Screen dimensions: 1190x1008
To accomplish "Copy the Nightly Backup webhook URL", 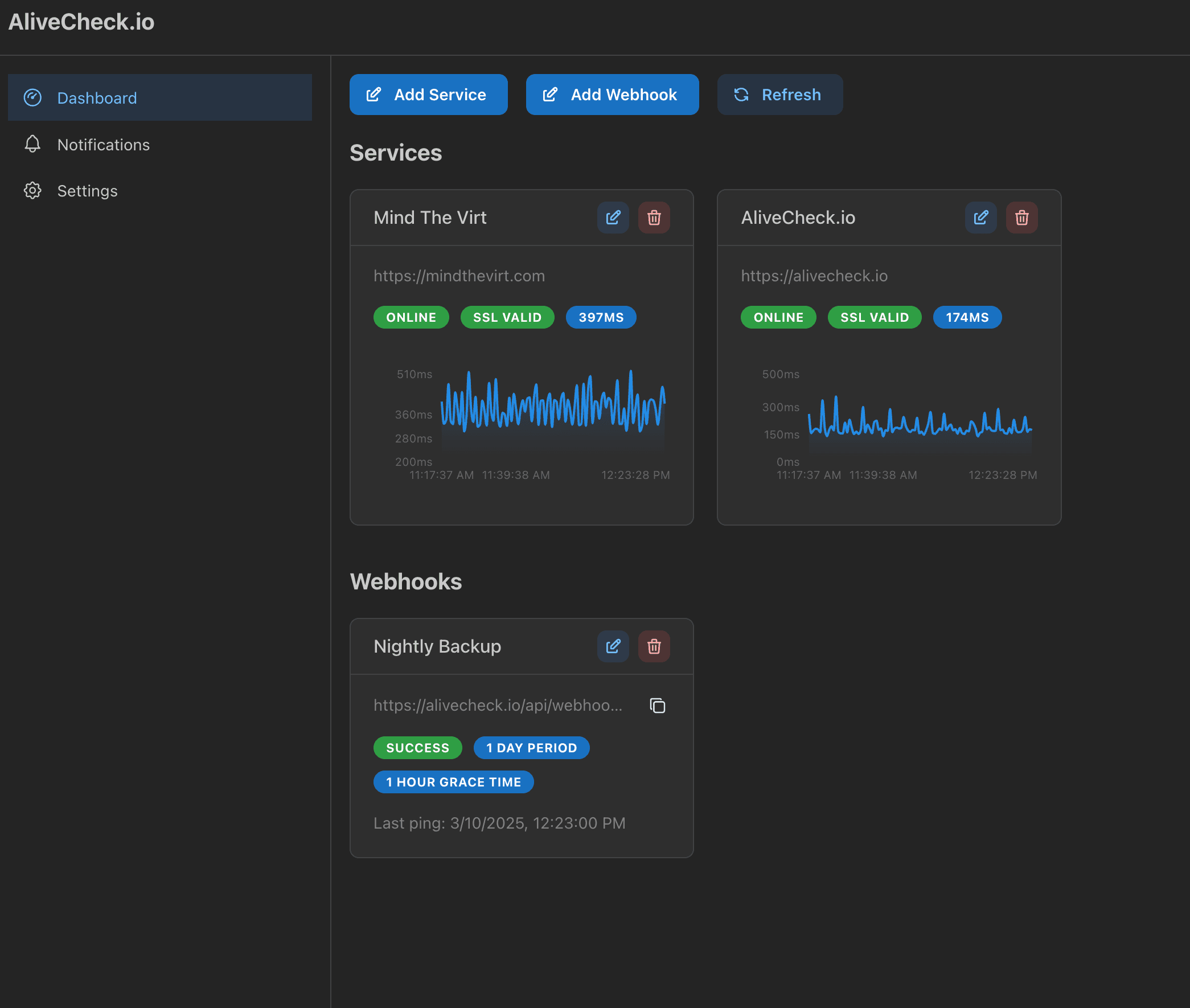I will point(658,706).
